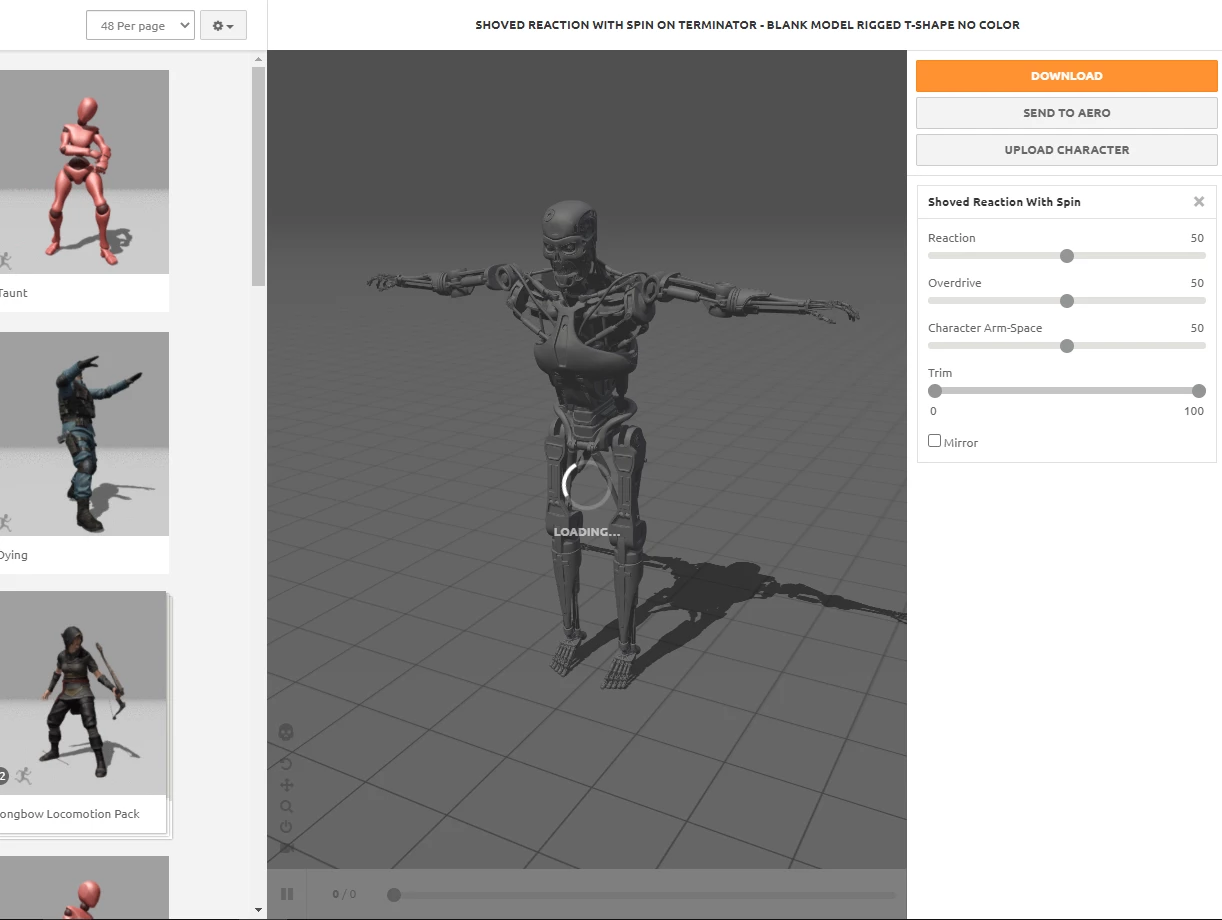The image size is (1222, 920).
Task: Click the Overdrive label
Action: [955, 283]
